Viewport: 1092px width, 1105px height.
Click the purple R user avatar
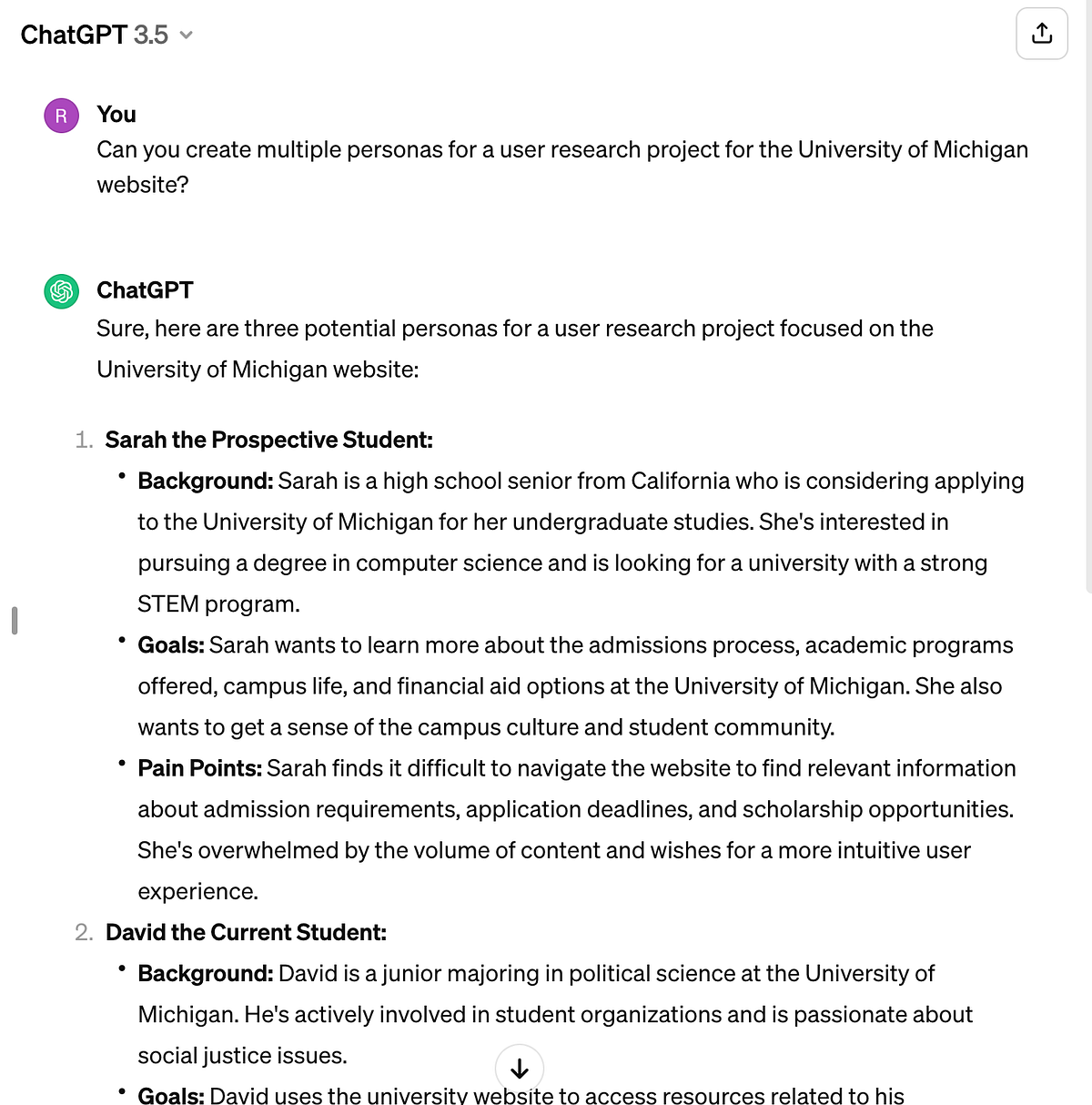61,116
